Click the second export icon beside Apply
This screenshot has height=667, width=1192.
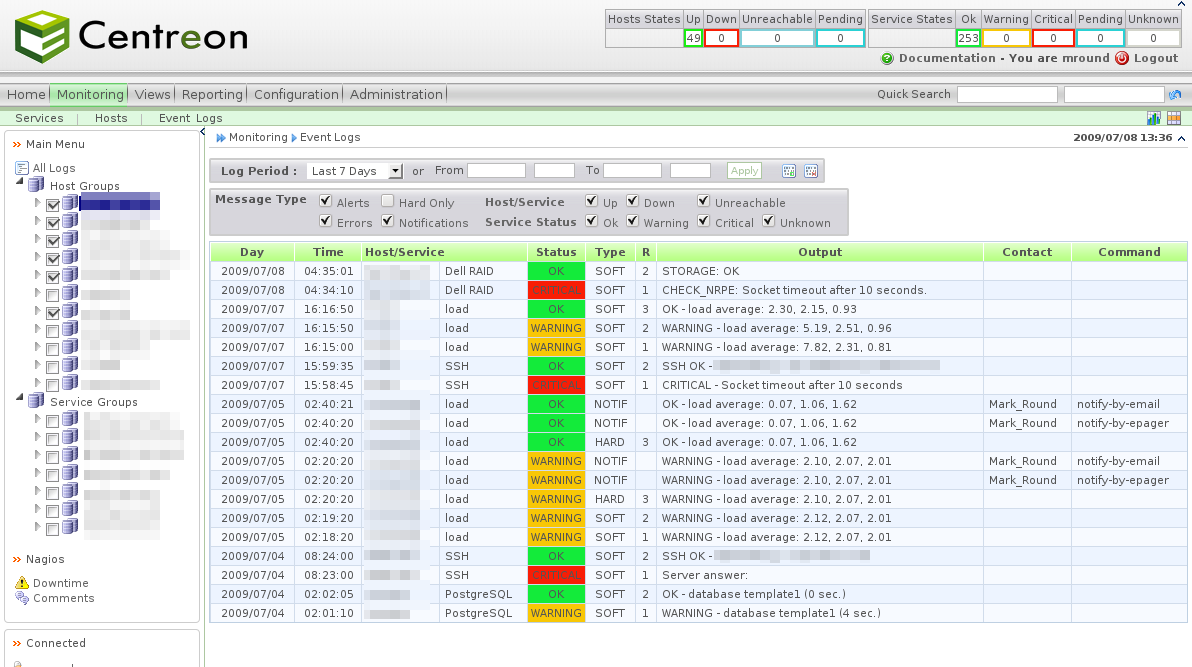811,171
